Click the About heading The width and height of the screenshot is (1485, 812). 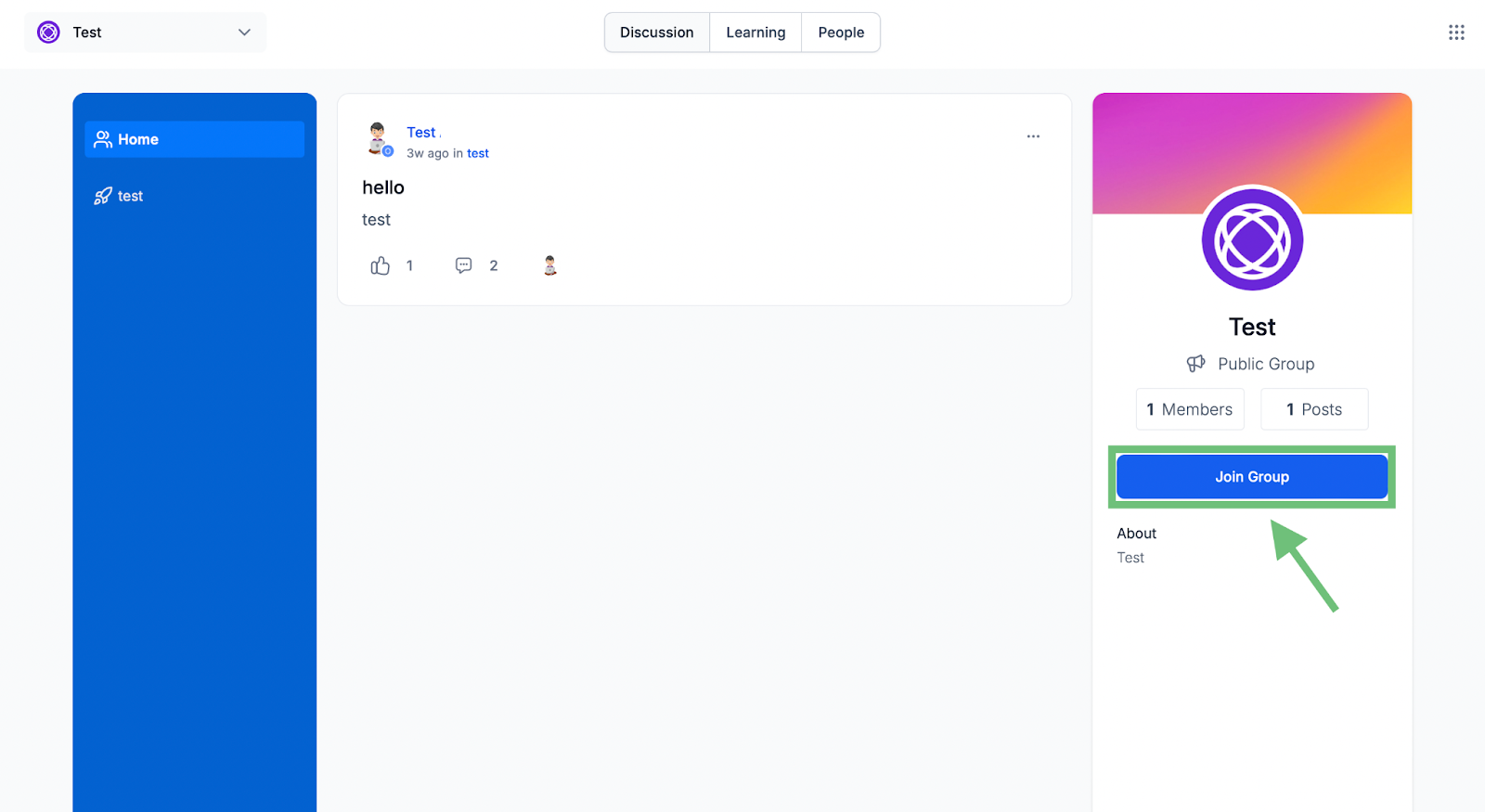click(1137, 534)
